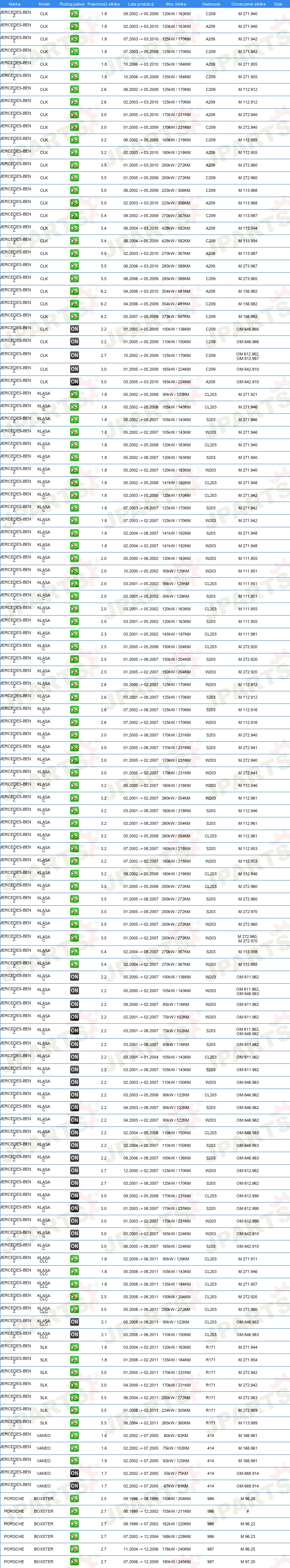Click the petrol icon in the SLK M 271.944 row
290x1568 pixels.
(74, 1346)
